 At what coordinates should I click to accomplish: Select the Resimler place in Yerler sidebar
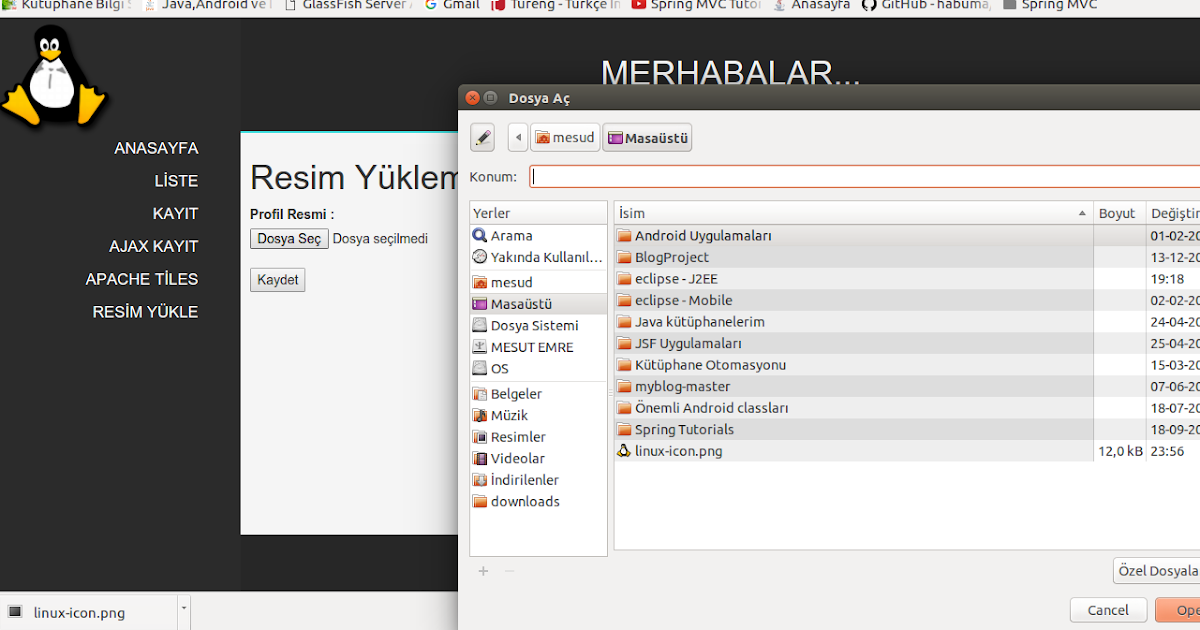point(518,436)
